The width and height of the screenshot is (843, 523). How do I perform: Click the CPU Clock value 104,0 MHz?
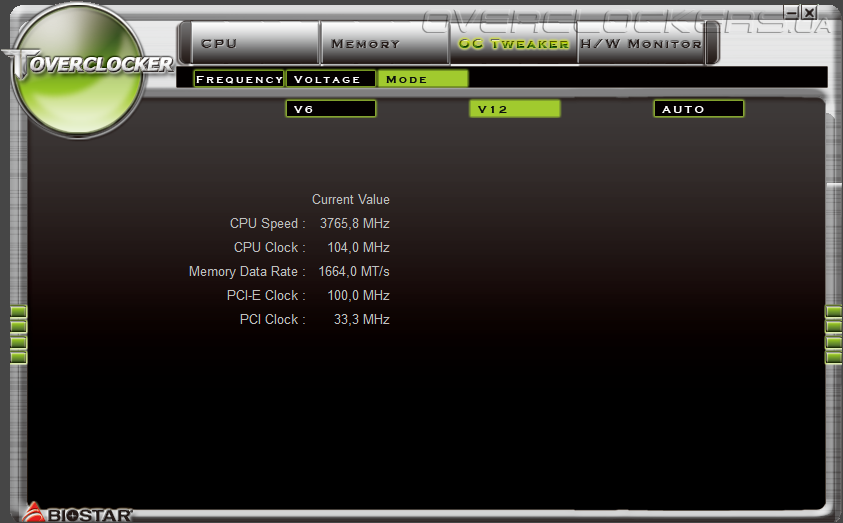[359, 247]
